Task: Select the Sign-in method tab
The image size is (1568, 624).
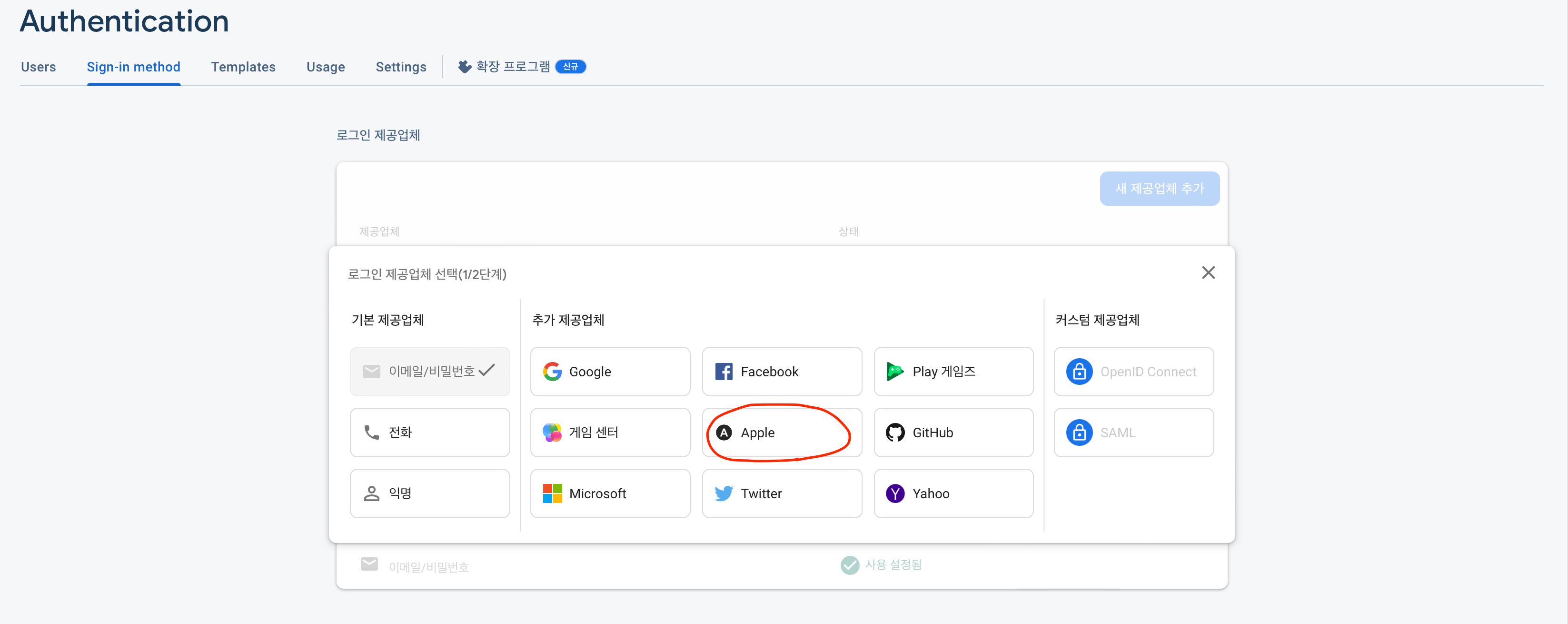Action: click(x=133, y=67)
